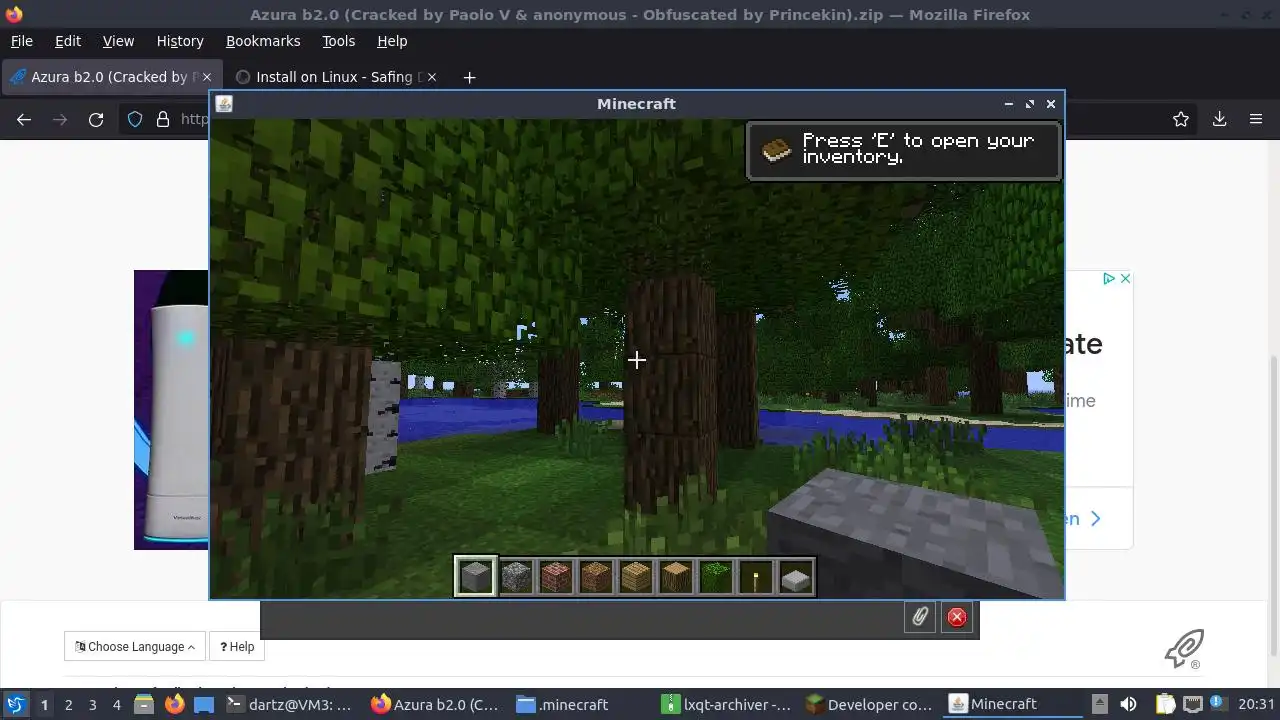Screen dimensions: 1280x720
Task: Switch to Azura b2.0 browser tab
Action: point(110,77)
